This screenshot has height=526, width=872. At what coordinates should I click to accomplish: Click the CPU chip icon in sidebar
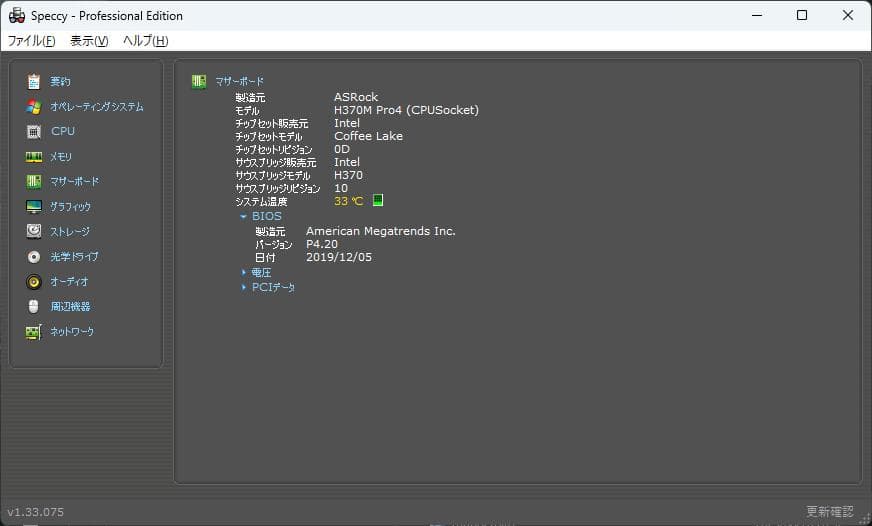point(33,132)
